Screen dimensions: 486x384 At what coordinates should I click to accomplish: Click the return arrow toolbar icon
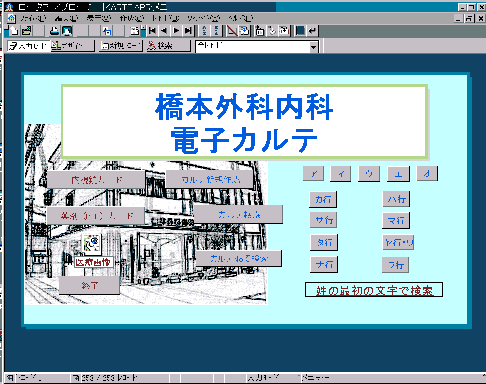tap(312, 31)
